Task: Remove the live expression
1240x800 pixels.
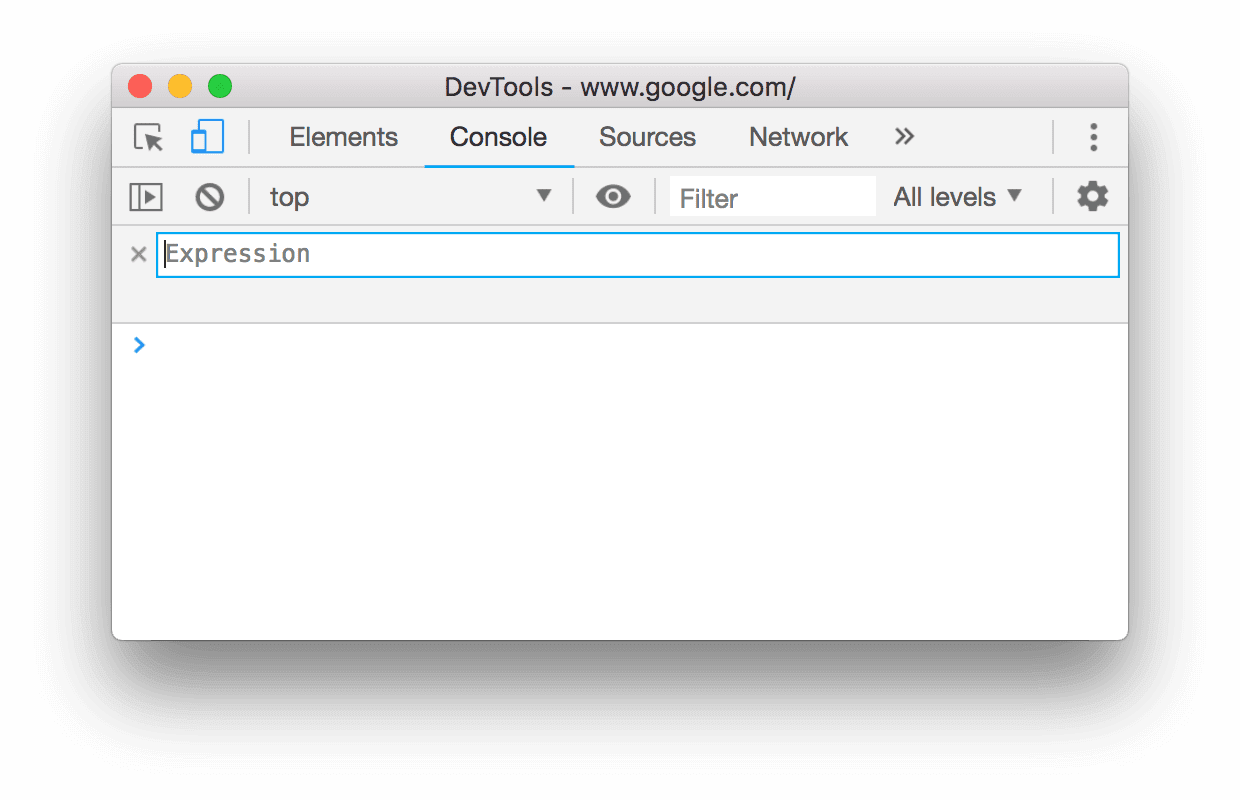Action: [138, 254]
